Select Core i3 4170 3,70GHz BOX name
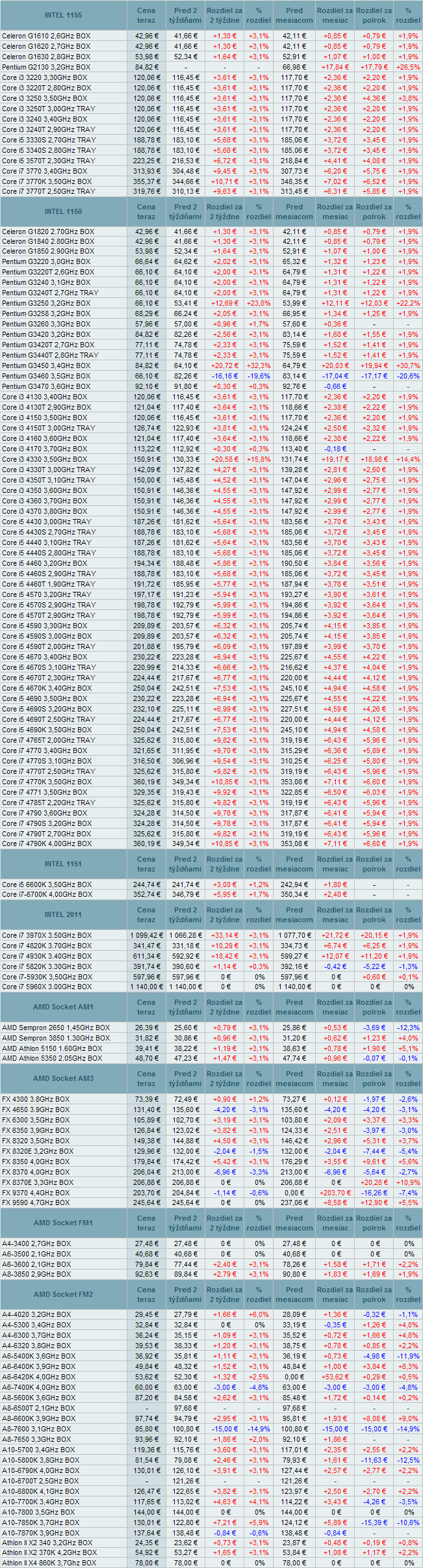This screenshot has height=1568, width=423. [44, 449]
